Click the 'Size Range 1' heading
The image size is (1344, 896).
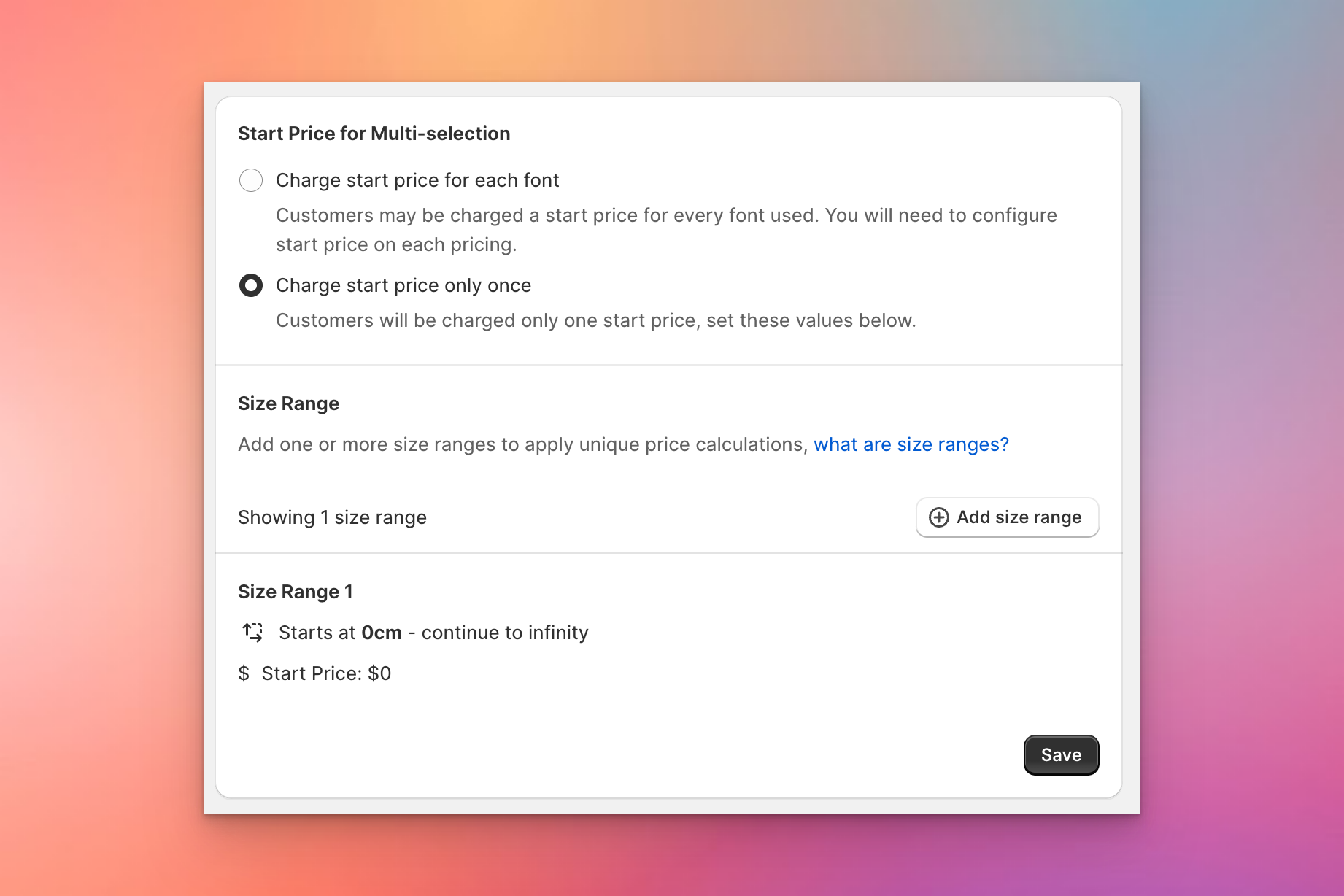pos(296,592)
